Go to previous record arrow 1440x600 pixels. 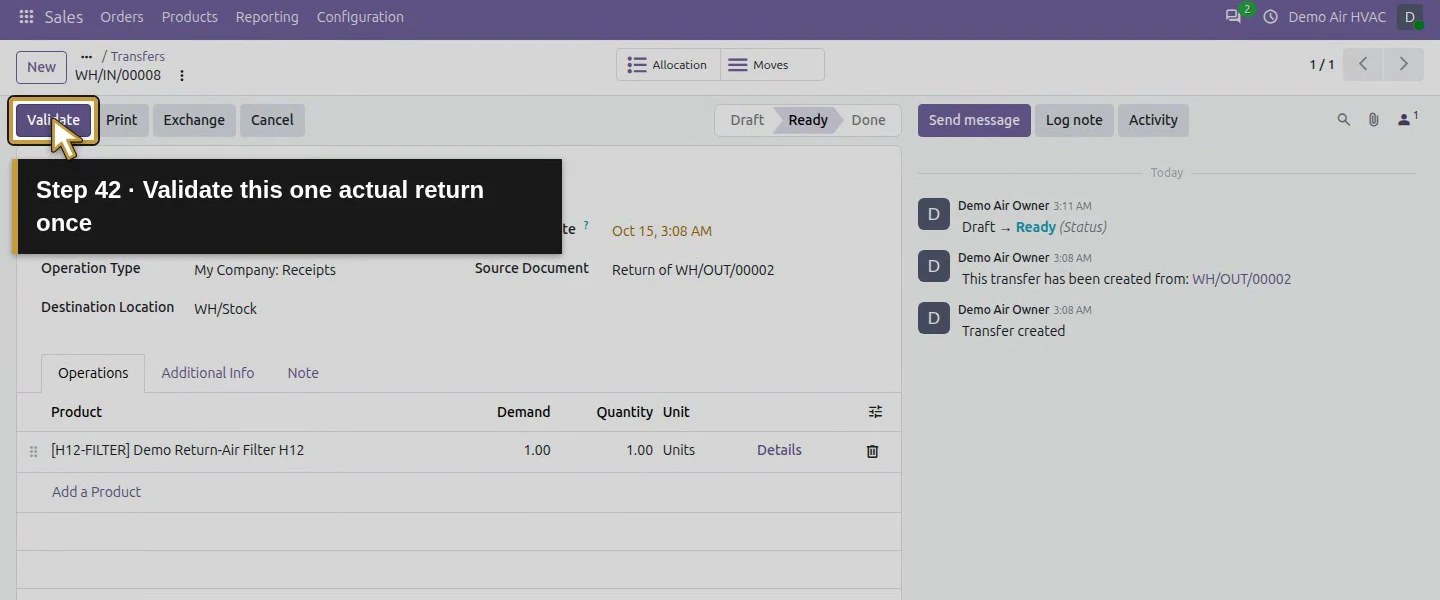click(x=1363, y=64)
